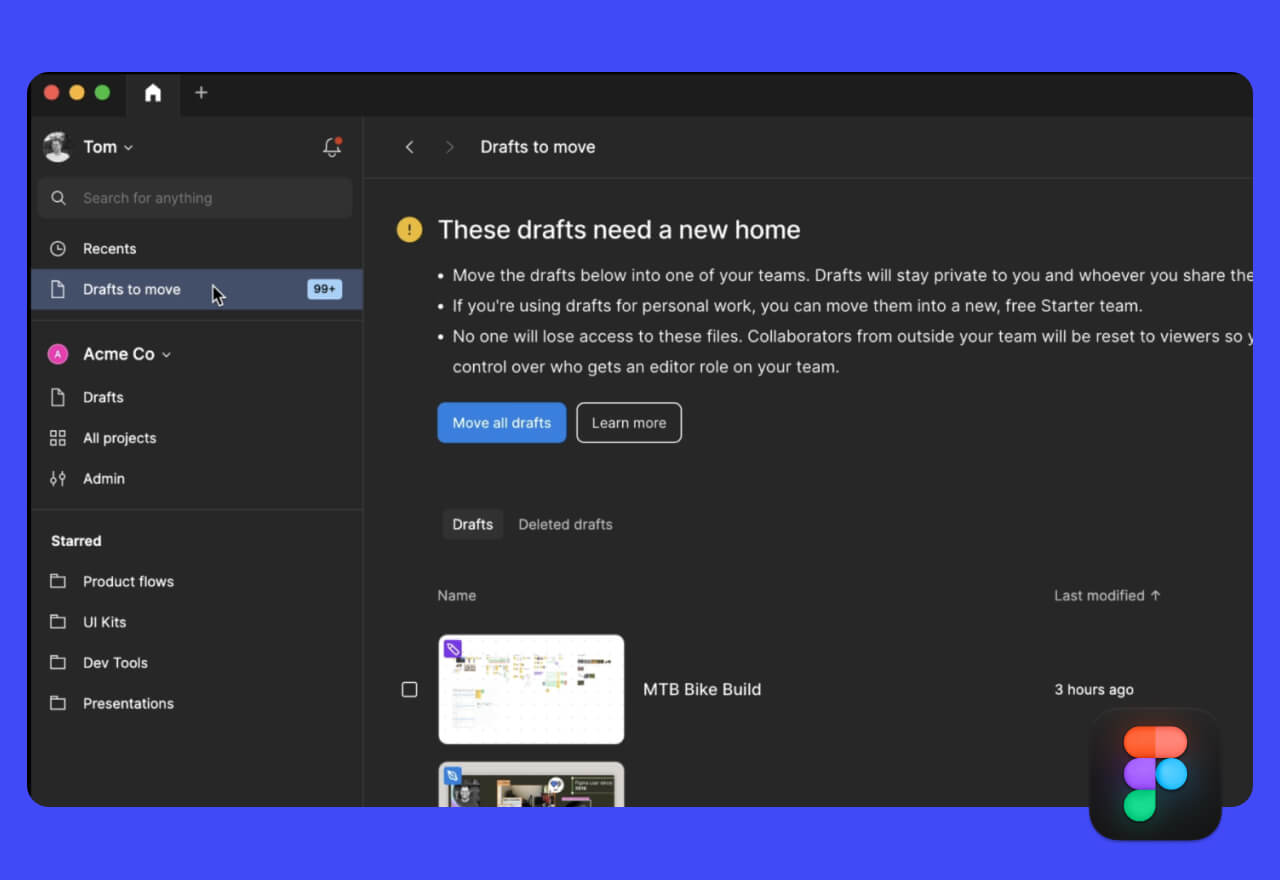Click the Admin sliders icon

pos(58,479)
